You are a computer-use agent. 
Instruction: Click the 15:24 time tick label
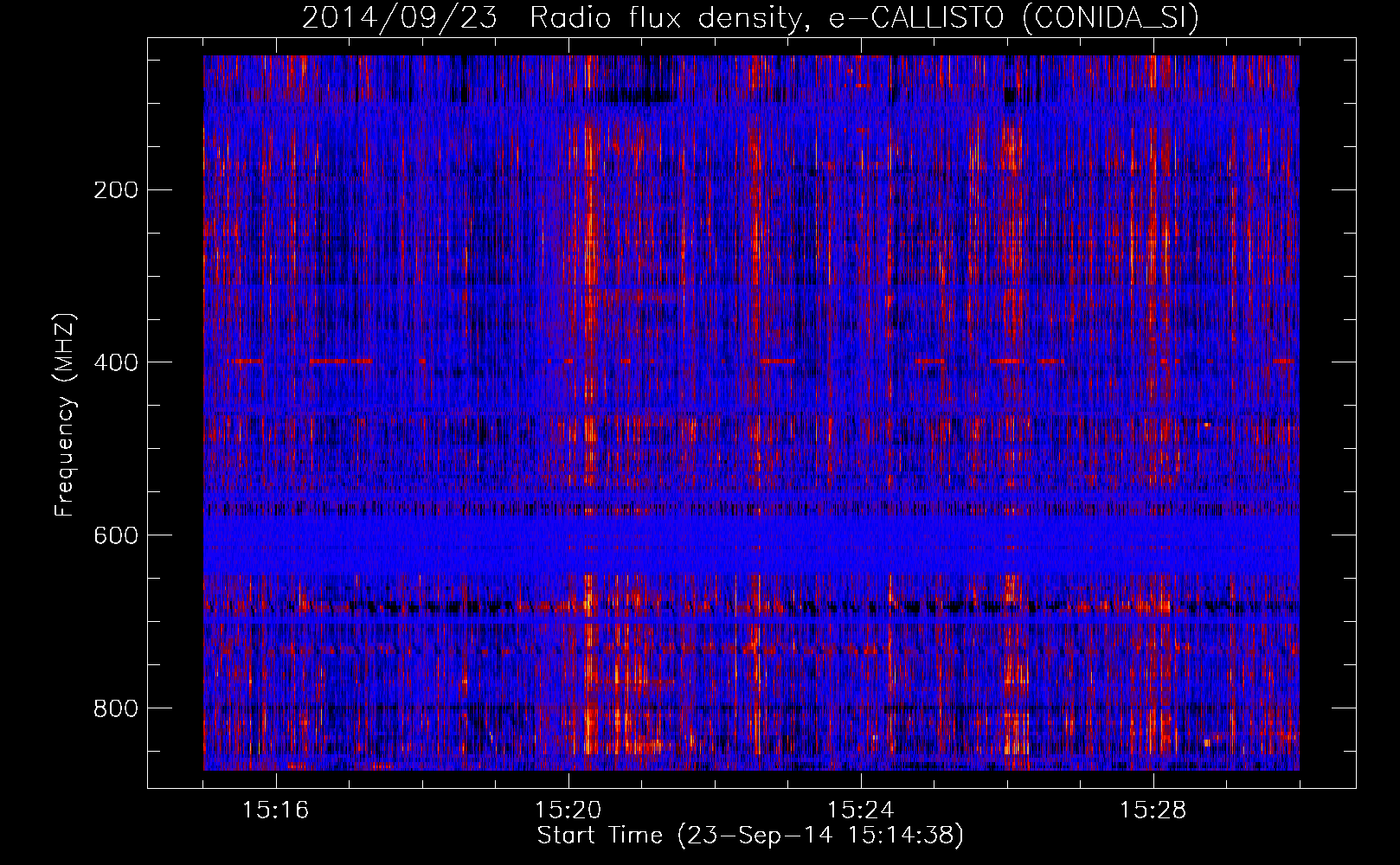[861, 811]
